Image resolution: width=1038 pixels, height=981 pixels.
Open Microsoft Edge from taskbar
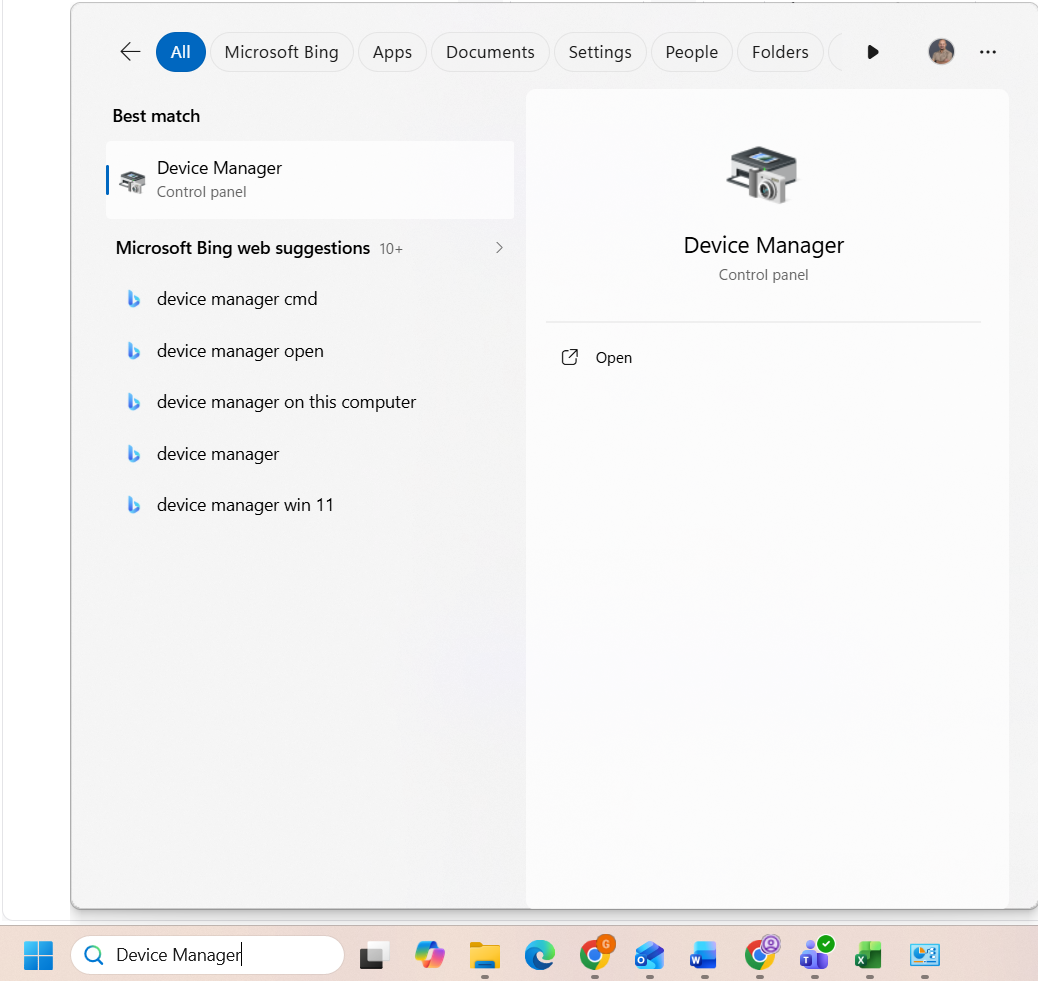[x=540, y=955]
